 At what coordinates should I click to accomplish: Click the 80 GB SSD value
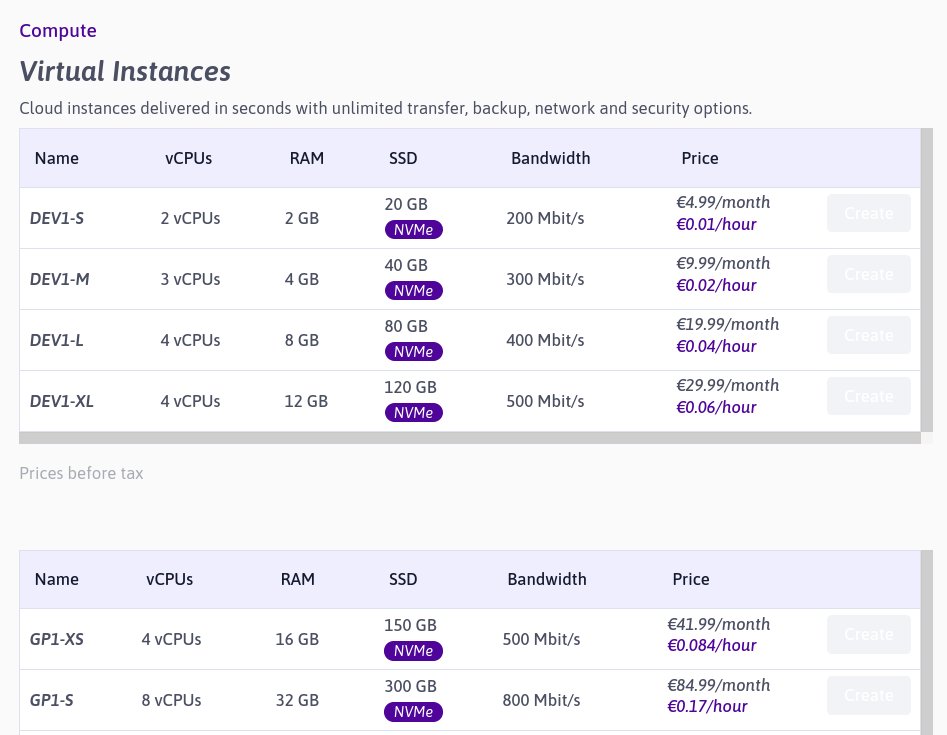pos(406,326)
